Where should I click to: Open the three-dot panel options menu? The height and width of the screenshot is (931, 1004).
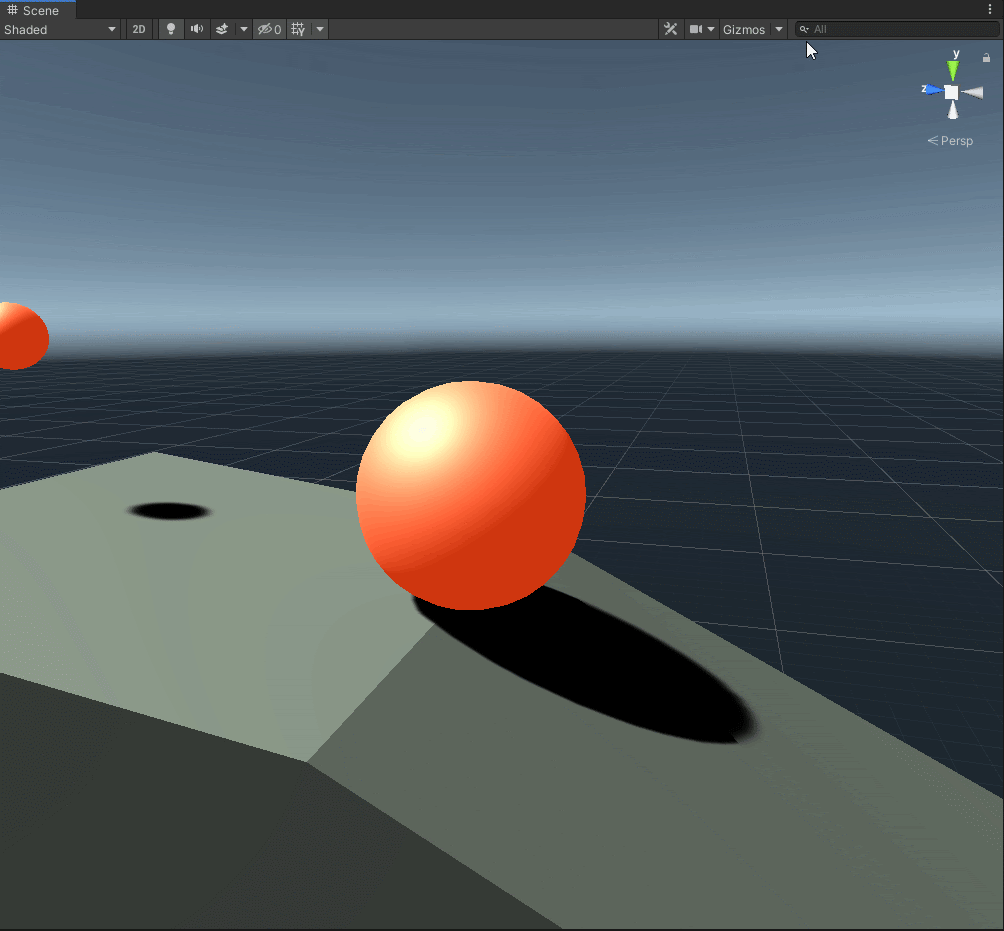coord(990,9)
